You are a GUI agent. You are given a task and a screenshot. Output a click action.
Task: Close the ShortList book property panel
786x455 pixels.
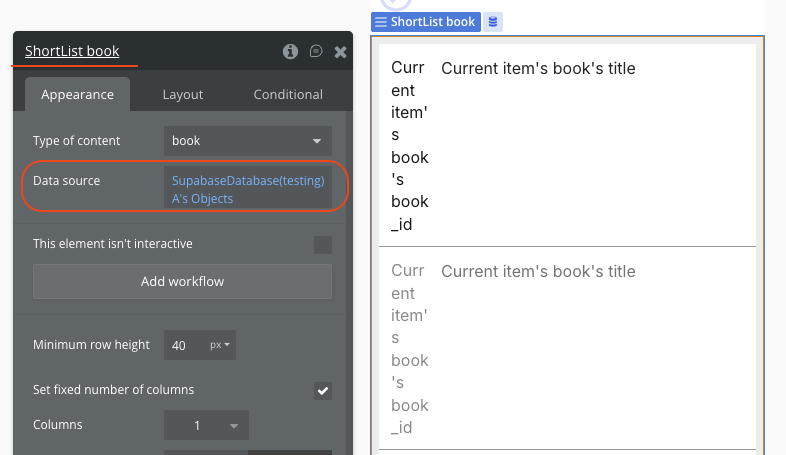340,51
